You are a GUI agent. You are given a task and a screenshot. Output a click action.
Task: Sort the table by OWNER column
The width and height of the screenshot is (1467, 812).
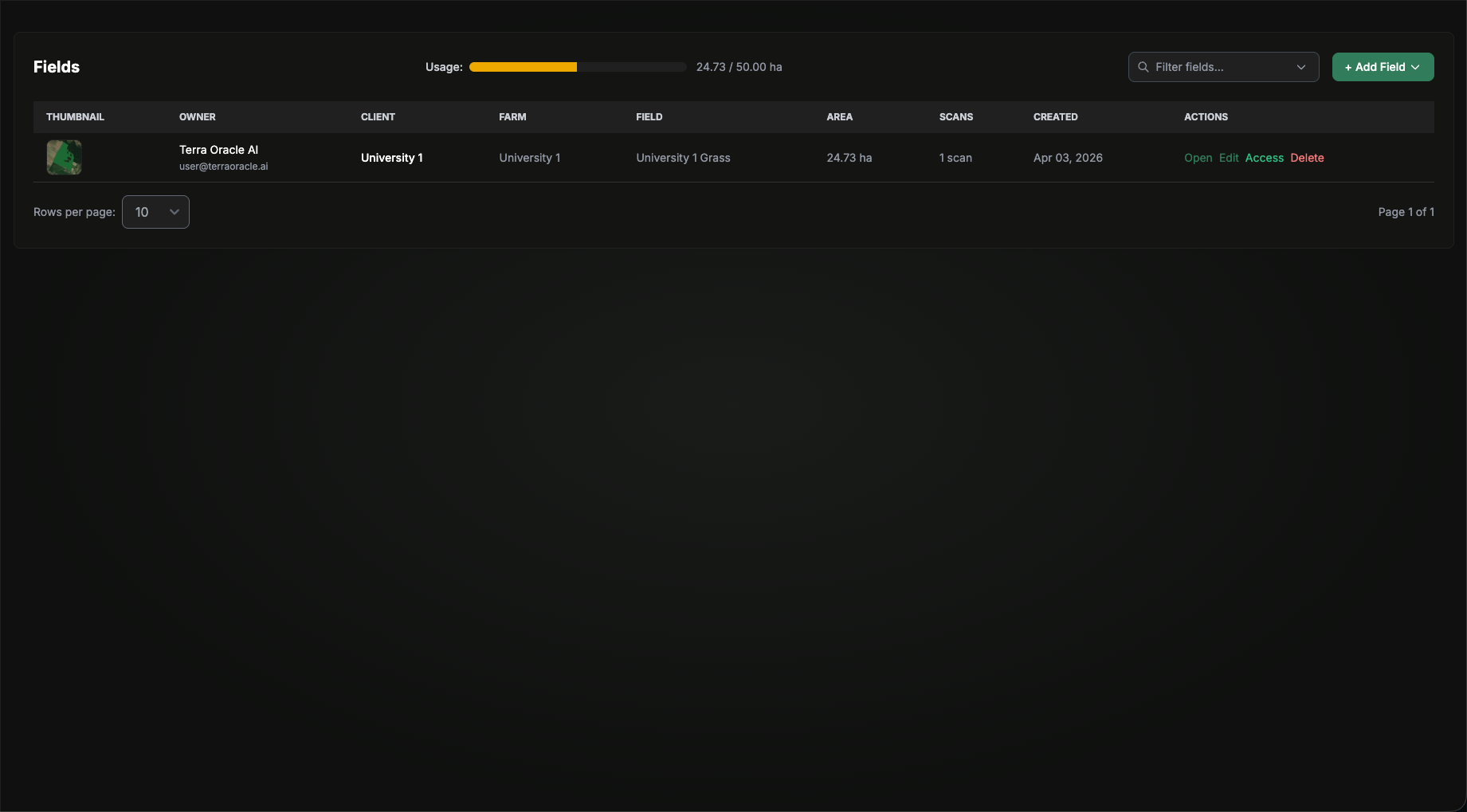point(198,117)
